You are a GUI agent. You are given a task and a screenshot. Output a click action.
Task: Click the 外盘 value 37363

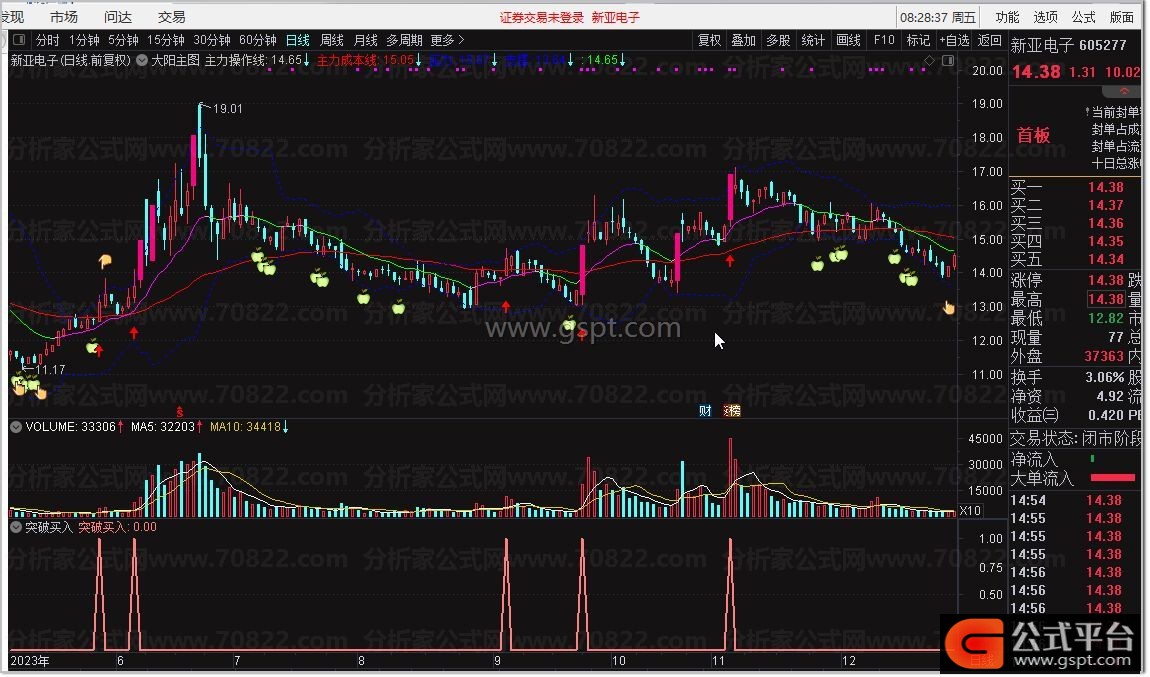click(1105, 356)
